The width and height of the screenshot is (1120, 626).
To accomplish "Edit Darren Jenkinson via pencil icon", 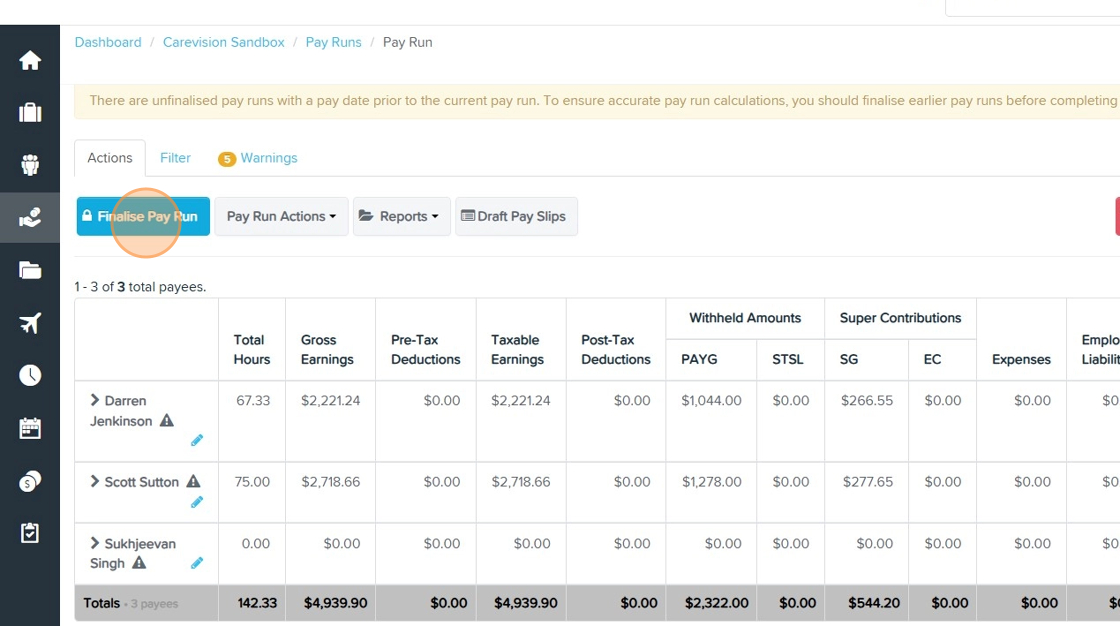I will pos(197,440).
